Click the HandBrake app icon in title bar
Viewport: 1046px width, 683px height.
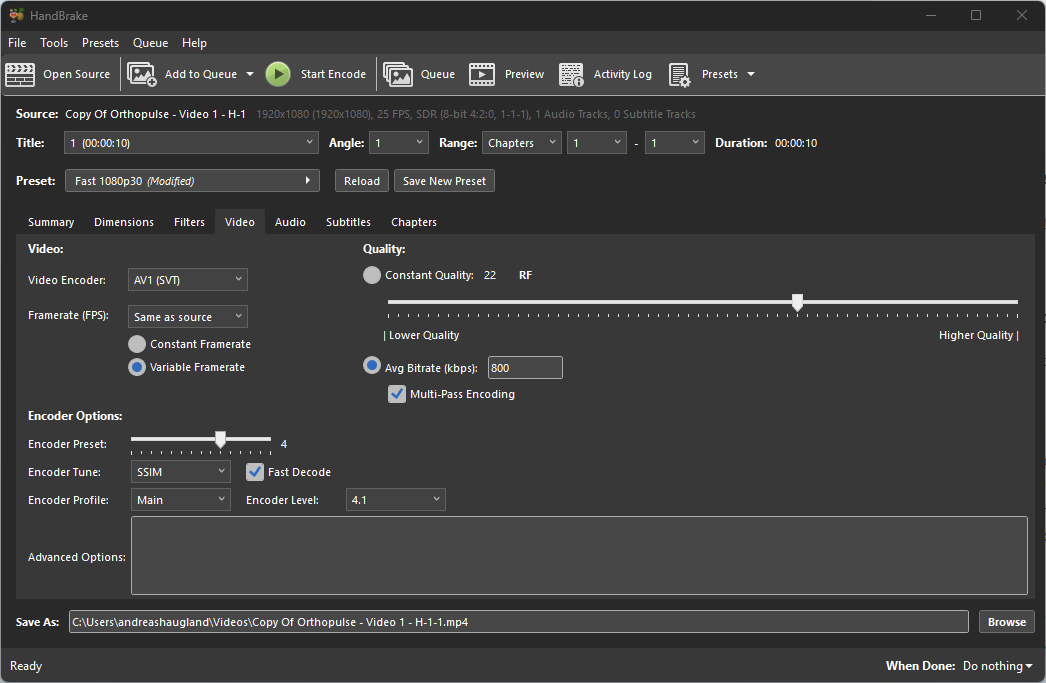(16, 15)
